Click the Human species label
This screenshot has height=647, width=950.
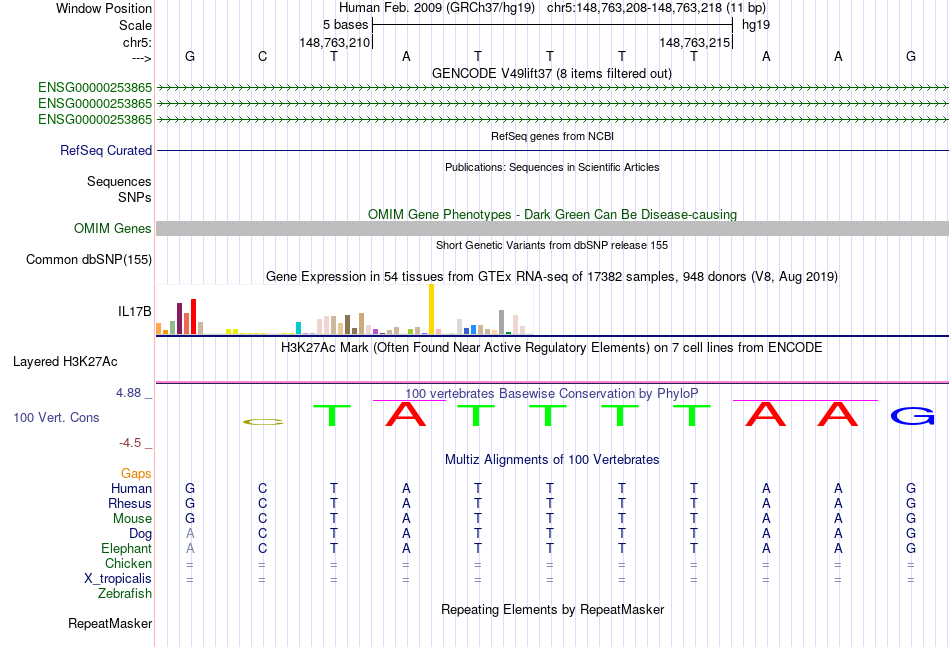pos(131,488)
